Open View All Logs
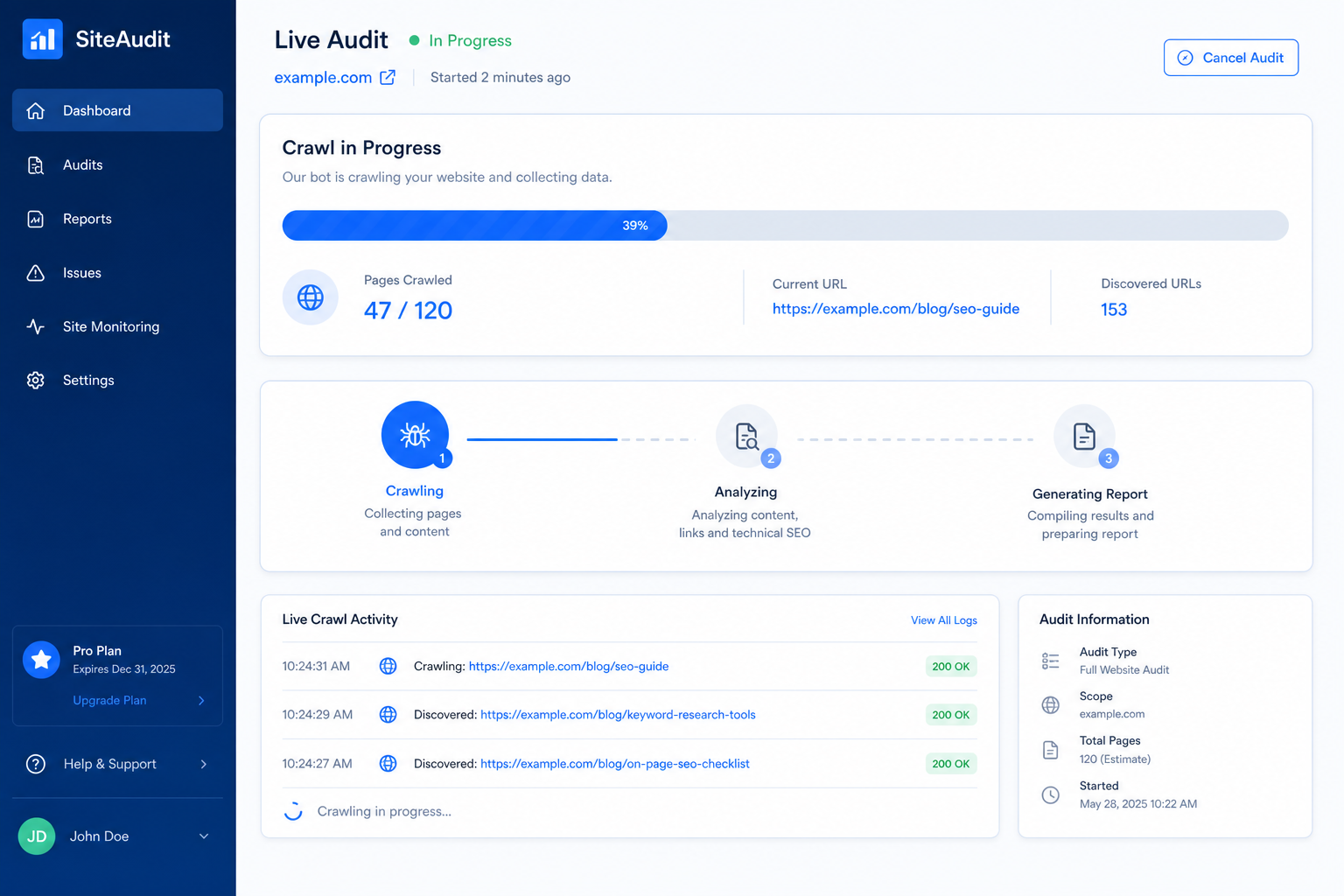 coord(944,620)
